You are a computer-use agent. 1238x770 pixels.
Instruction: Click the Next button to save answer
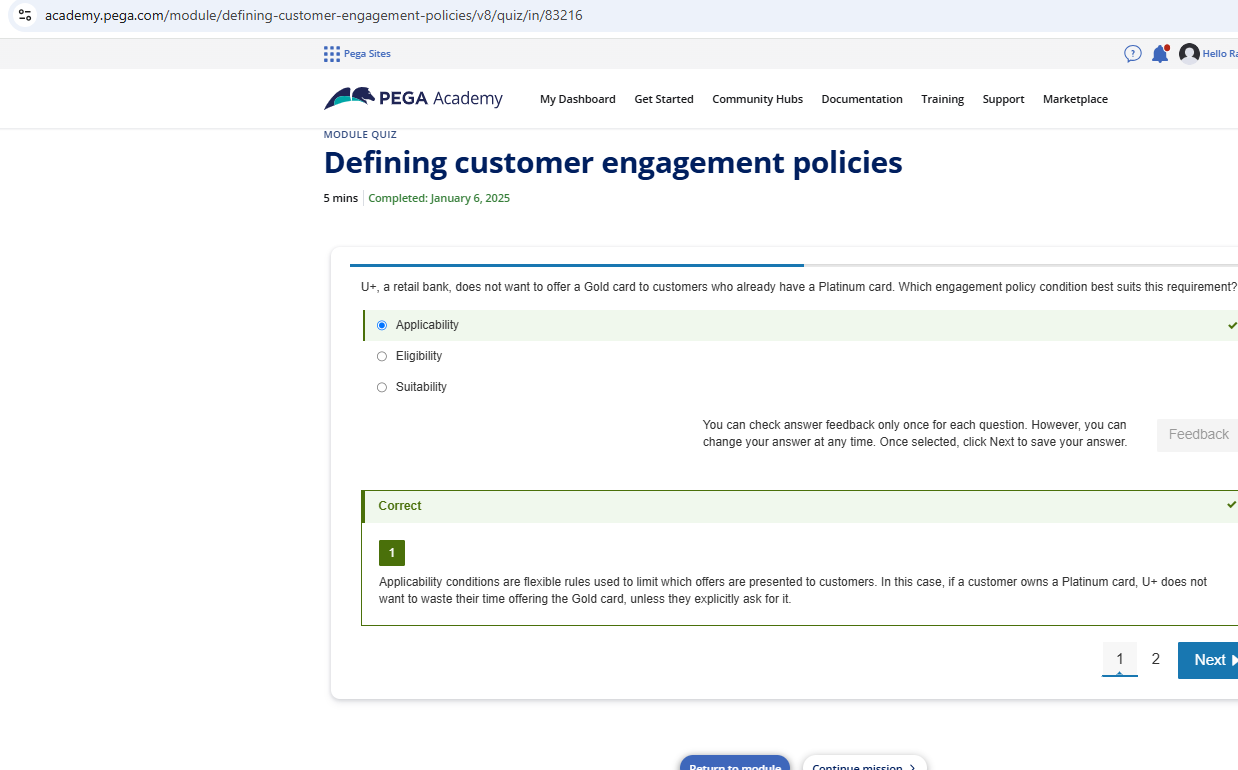(1211, 660)
